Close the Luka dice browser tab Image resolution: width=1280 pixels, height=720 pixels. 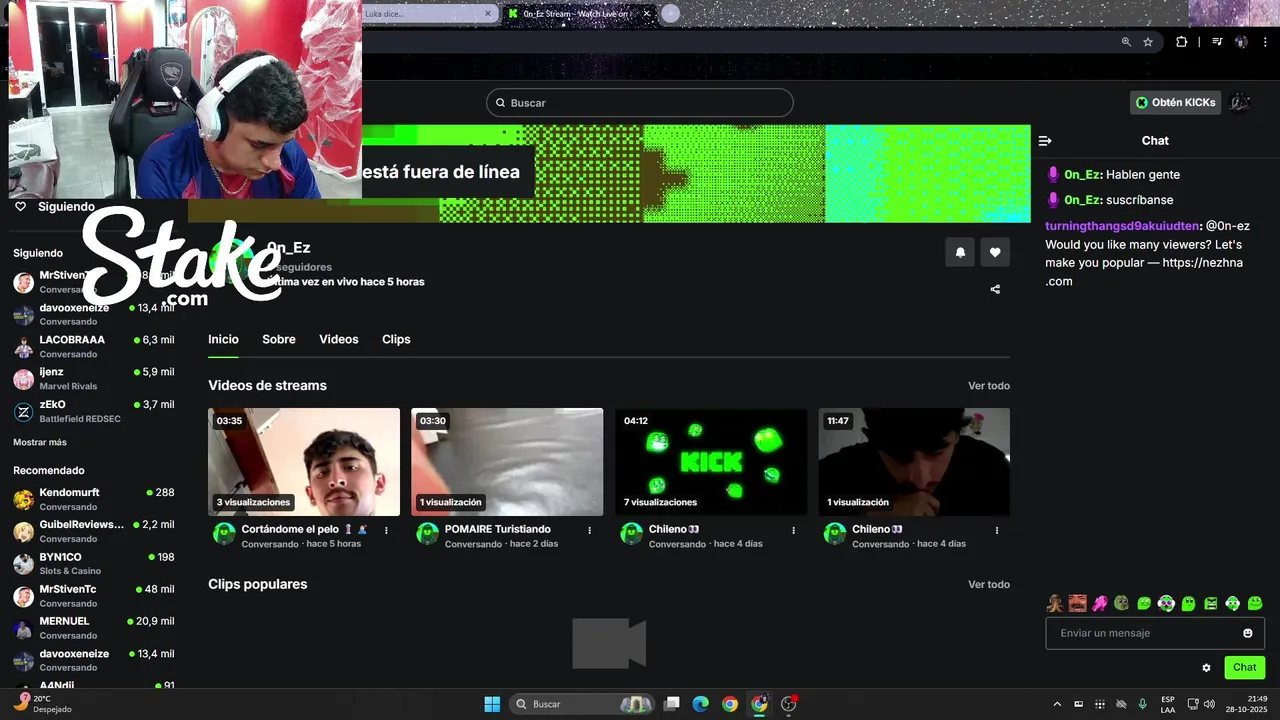(488, 13)
